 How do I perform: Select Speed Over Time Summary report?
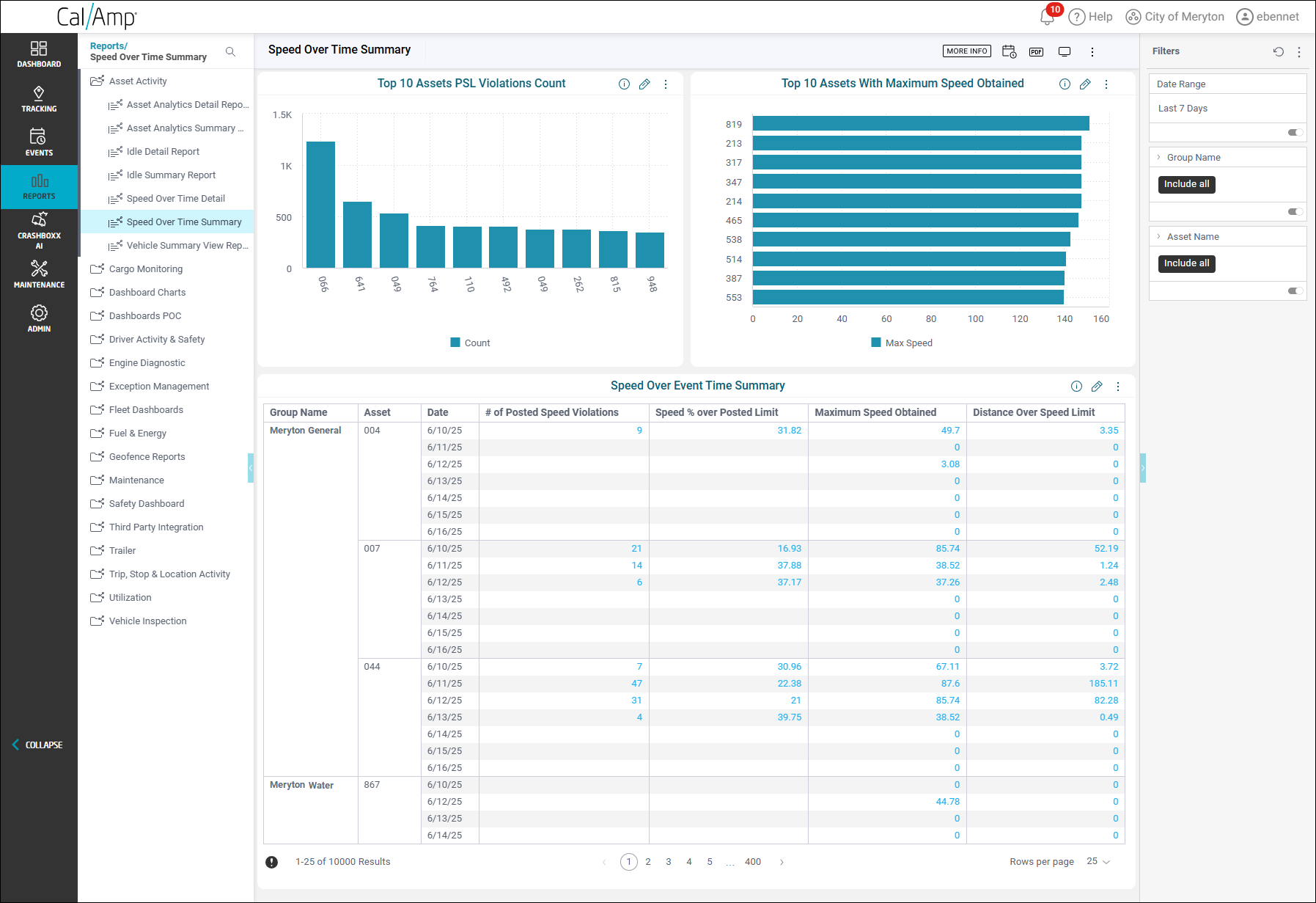(x=183, y=222)
